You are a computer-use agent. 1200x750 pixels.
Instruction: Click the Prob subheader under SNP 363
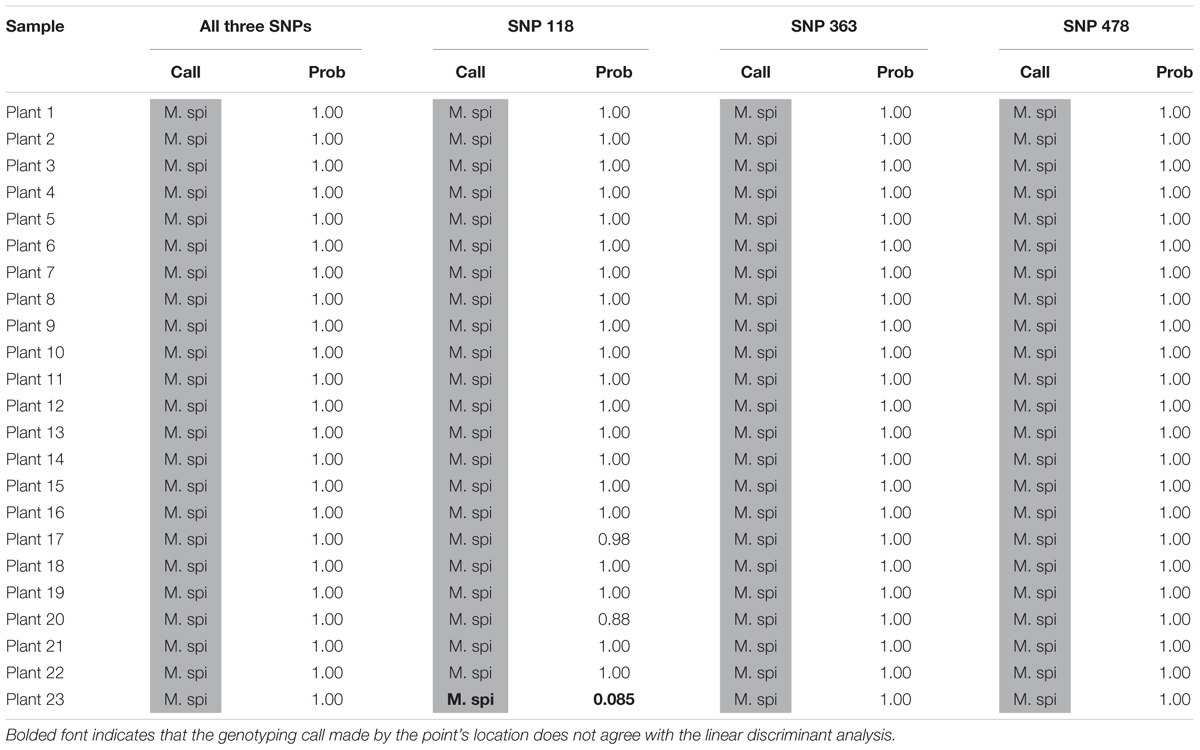(895, 72)
